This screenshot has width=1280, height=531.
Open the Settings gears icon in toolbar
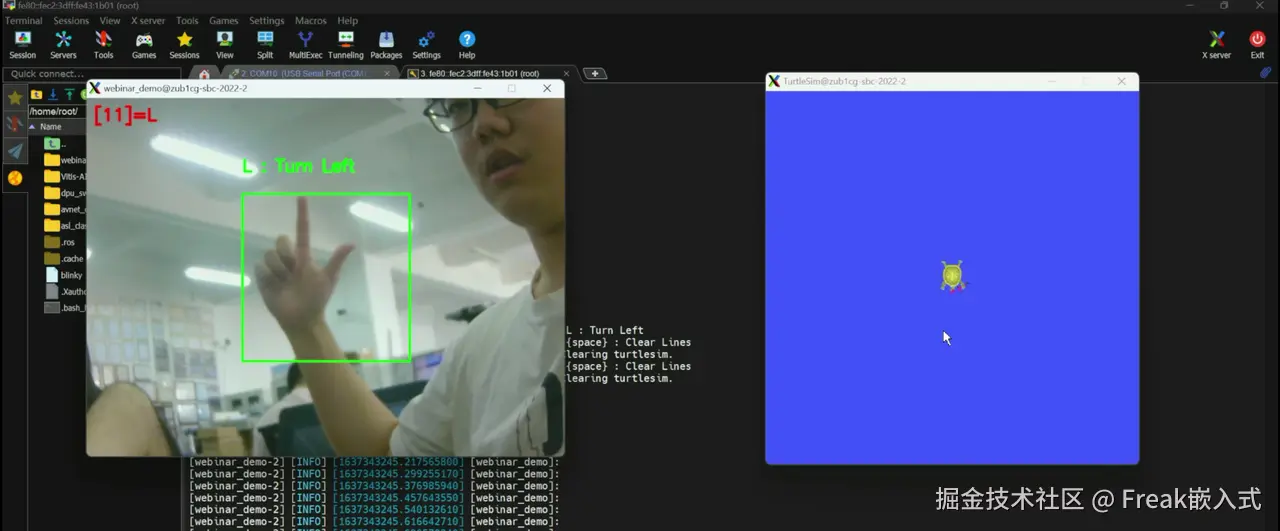[426, 45]
